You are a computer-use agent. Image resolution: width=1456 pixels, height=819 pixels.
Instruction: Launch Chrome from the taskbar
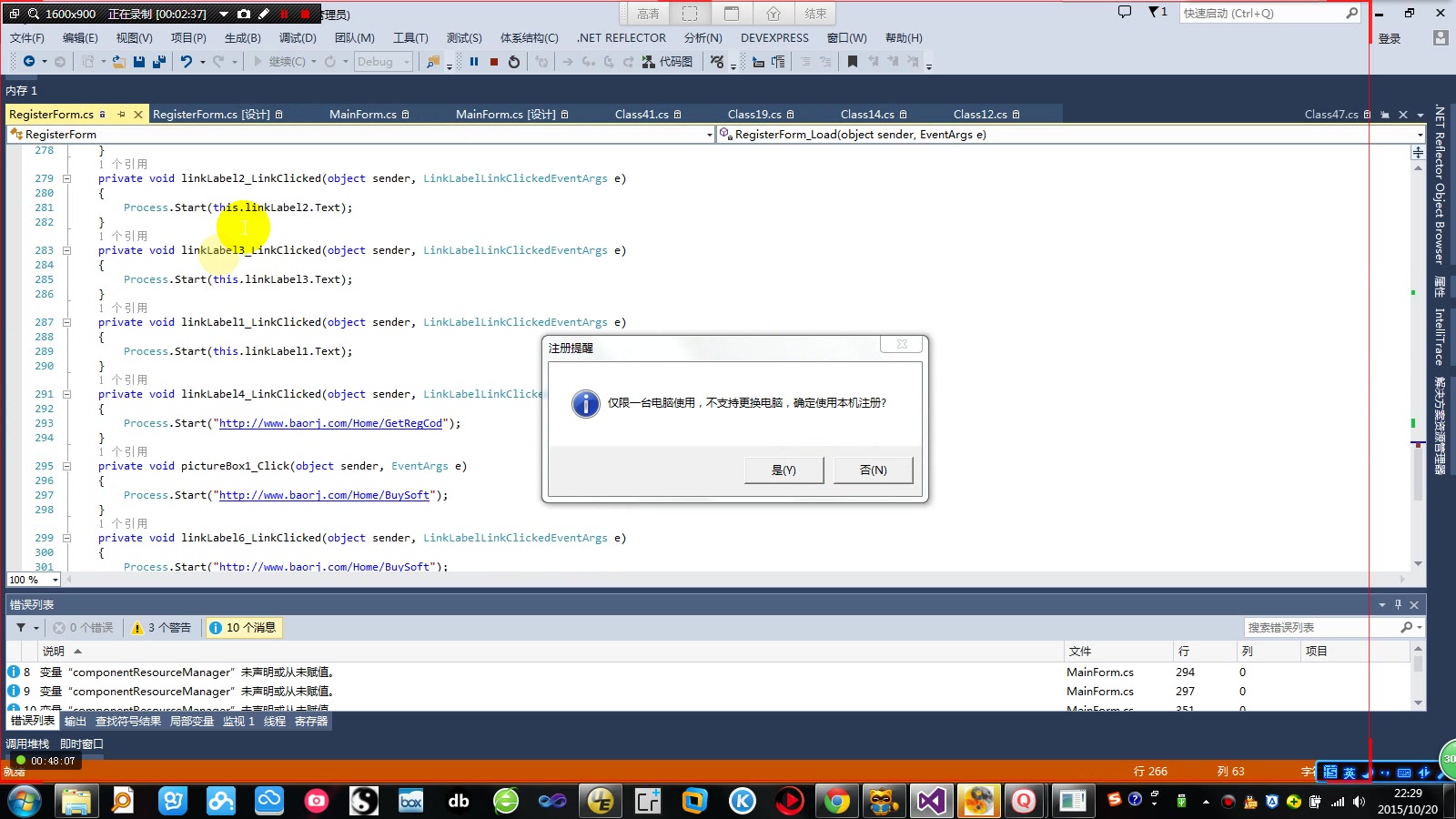click(x=837, y=802)
